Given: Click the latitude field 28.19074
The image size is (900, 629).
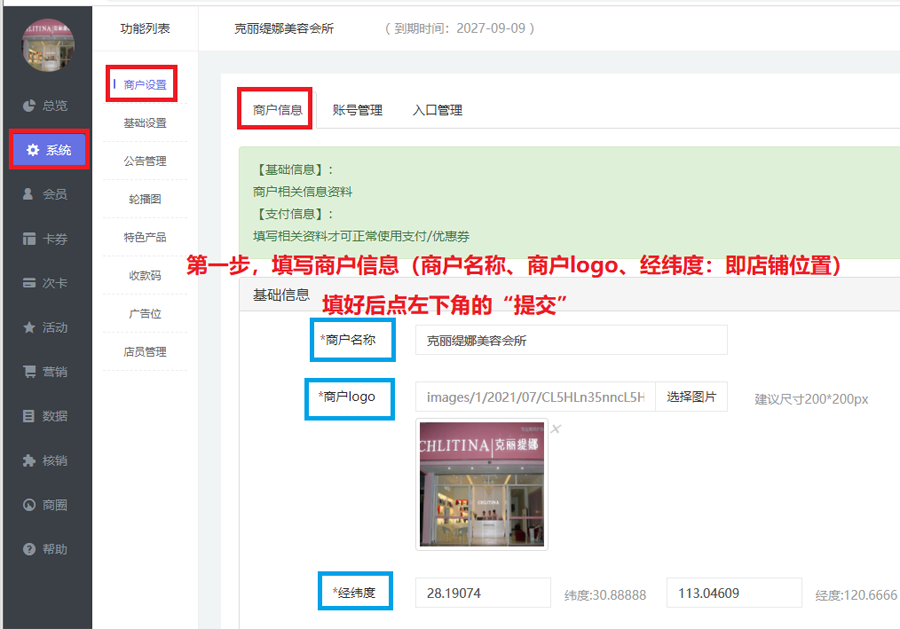Looking at the screenshot, I should pos(483,593).
